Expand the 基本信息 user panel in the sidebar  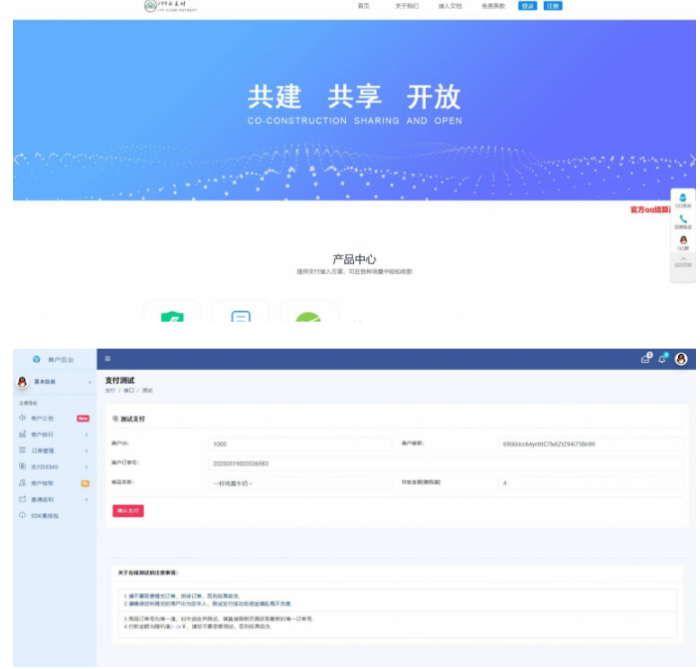[x=52, y=382]
